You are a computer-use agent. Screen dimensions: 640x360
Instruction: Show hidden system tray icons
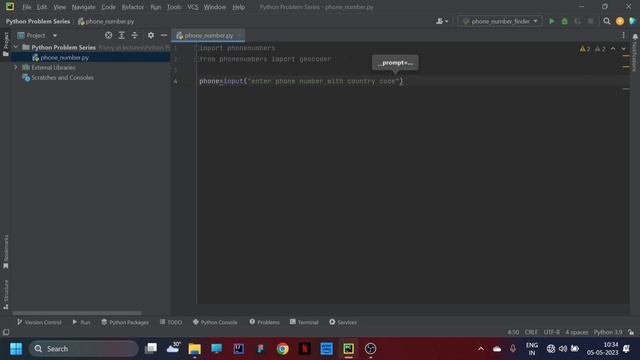pos(481,349)
